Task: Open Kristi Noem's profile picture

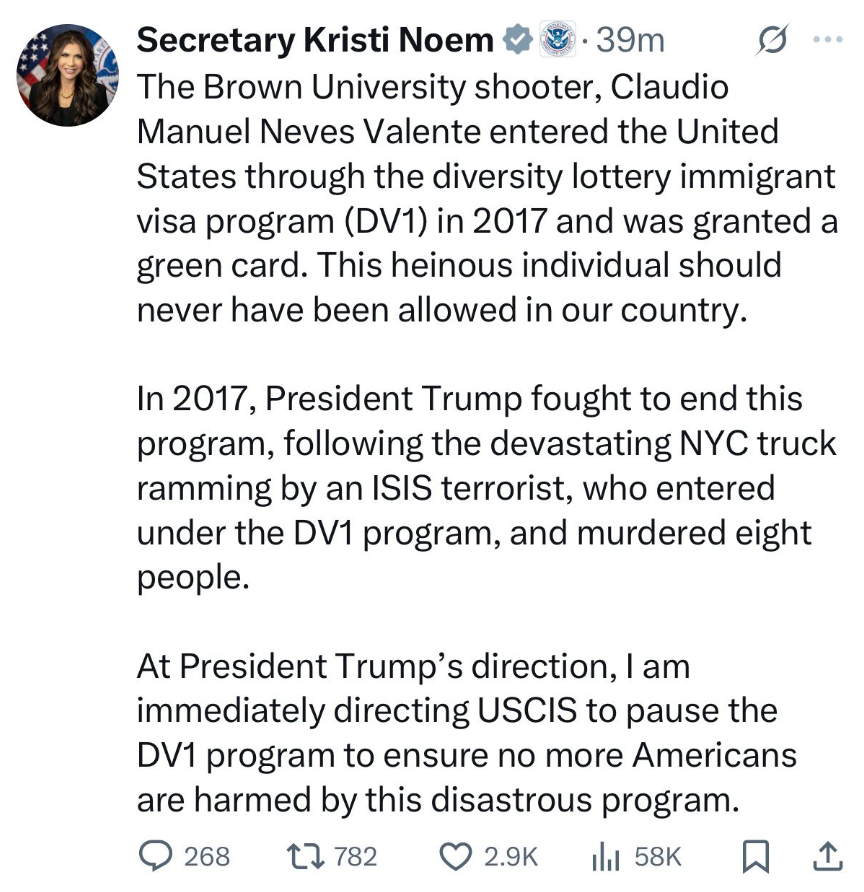Action: [68, 75]
